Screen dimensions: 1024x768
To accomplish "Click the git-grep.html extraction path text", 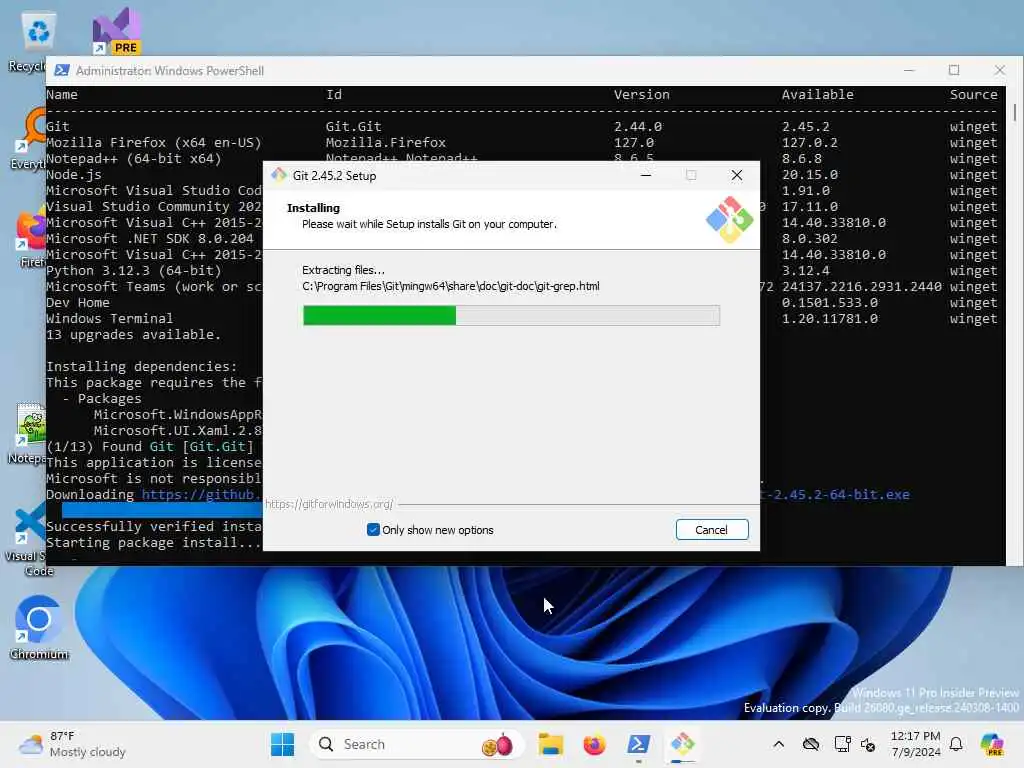I will (451, 286).
